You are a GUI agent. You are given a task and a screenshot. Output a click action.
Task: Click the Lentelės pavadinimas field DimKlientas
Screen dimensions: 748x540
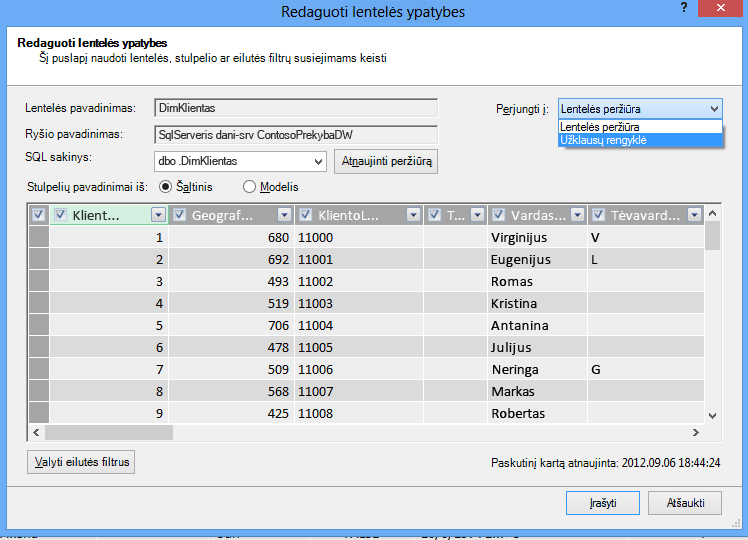tap(296, 108)
